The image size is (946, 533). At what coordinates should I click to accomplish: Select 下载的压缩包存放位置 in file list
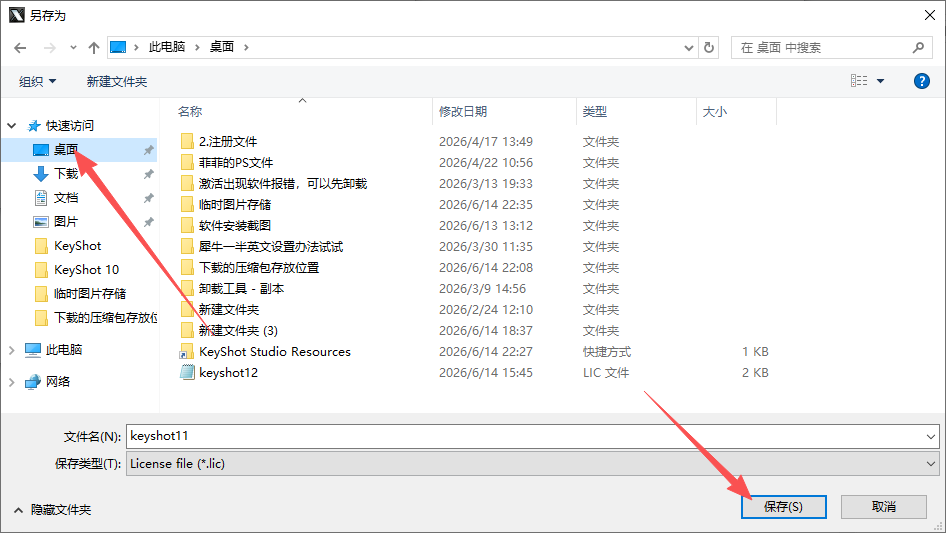tap(259, 268)
